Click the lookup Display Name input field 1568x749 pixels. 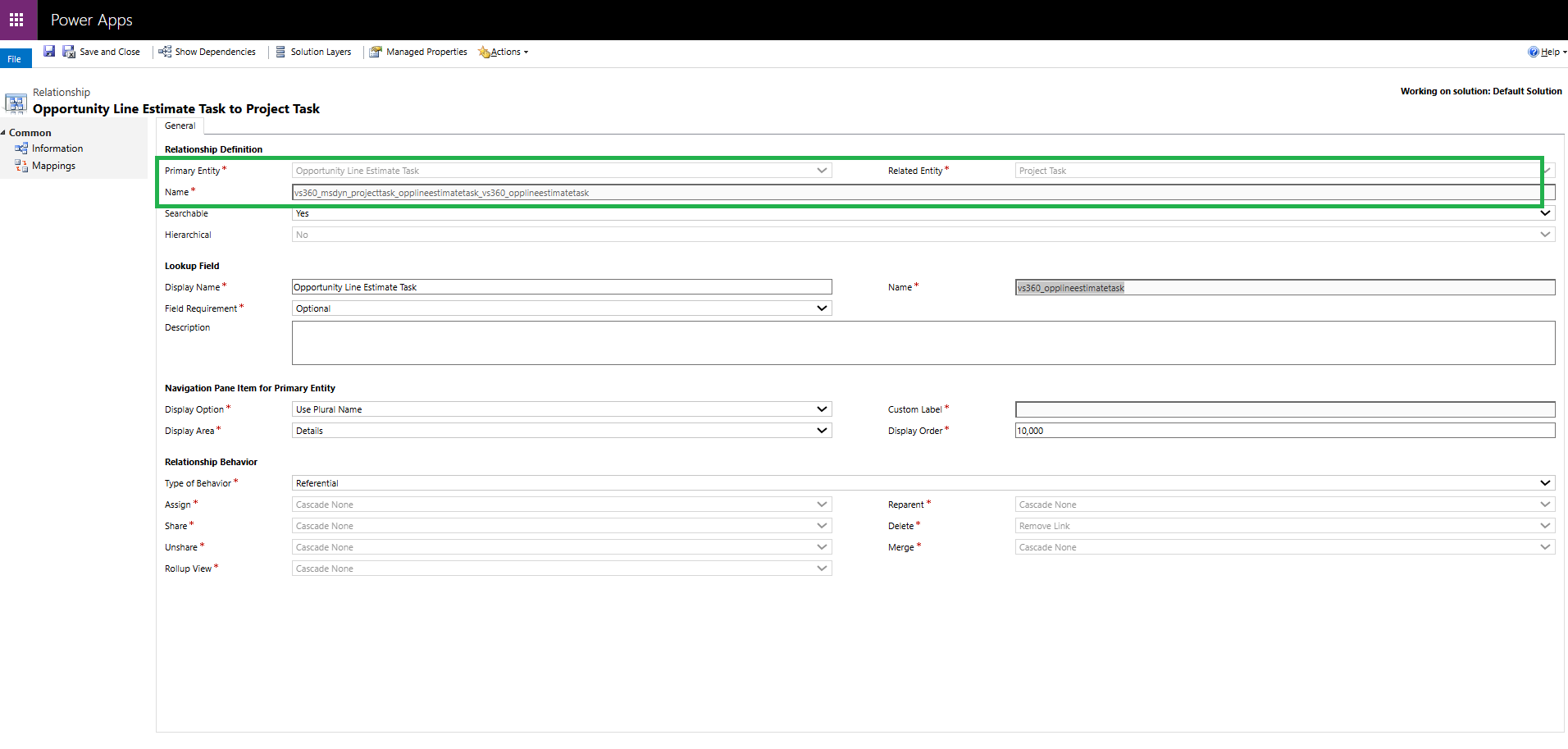tap(562, 287)
